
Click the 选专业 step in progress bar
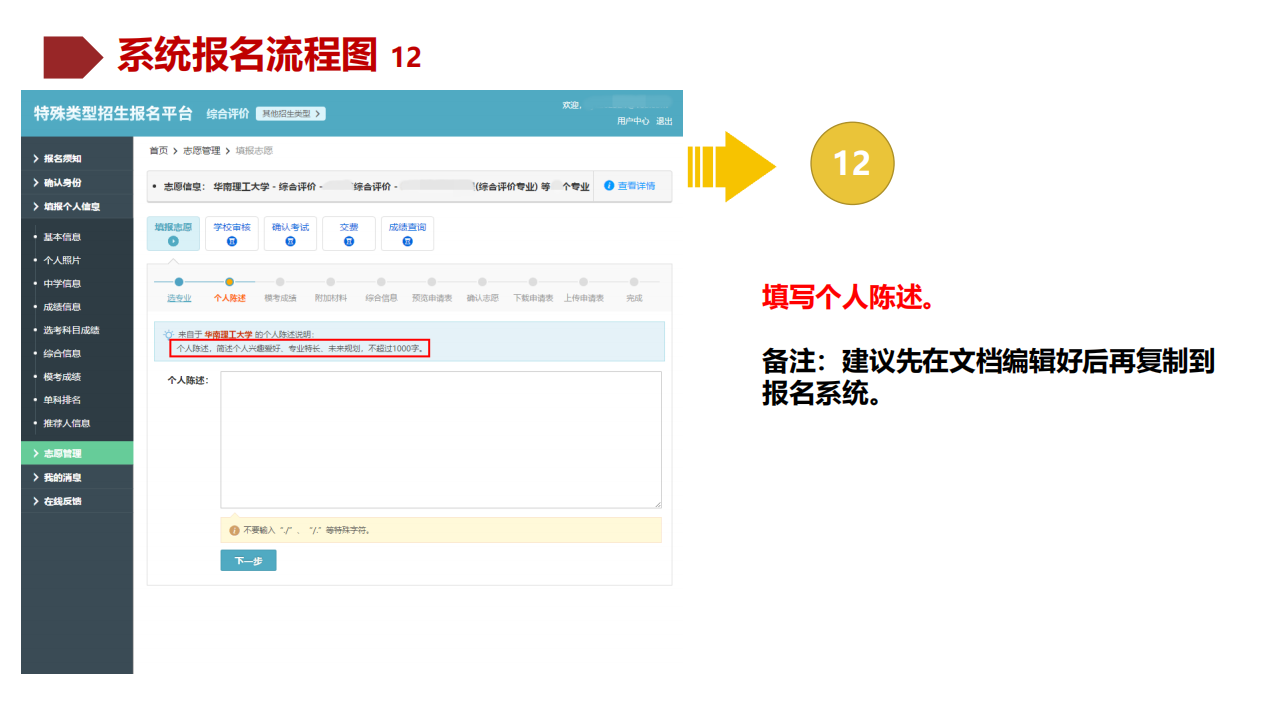(179, 298)
